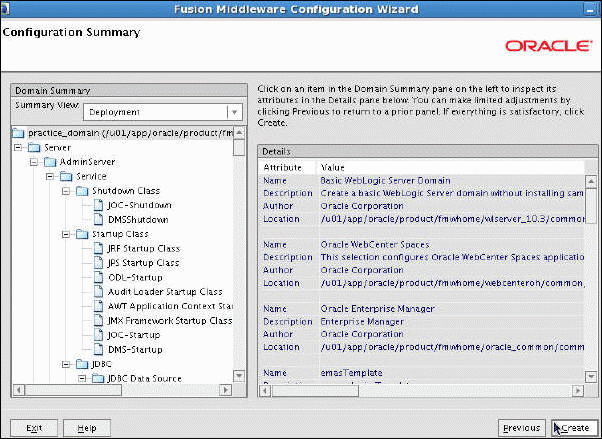Click the JMX Framework Startup Class icon
Screen dimensions: 602x439
point(99,320)
